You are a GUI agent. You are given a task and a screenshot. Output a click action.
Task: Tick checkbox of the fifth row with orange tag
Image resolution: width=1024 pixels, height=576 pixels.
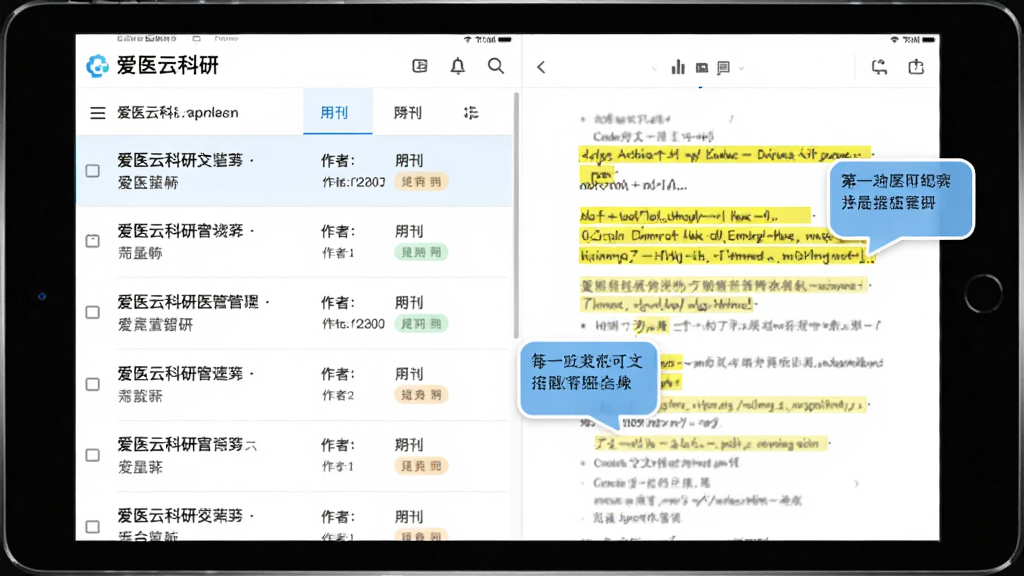coord(93,455)
